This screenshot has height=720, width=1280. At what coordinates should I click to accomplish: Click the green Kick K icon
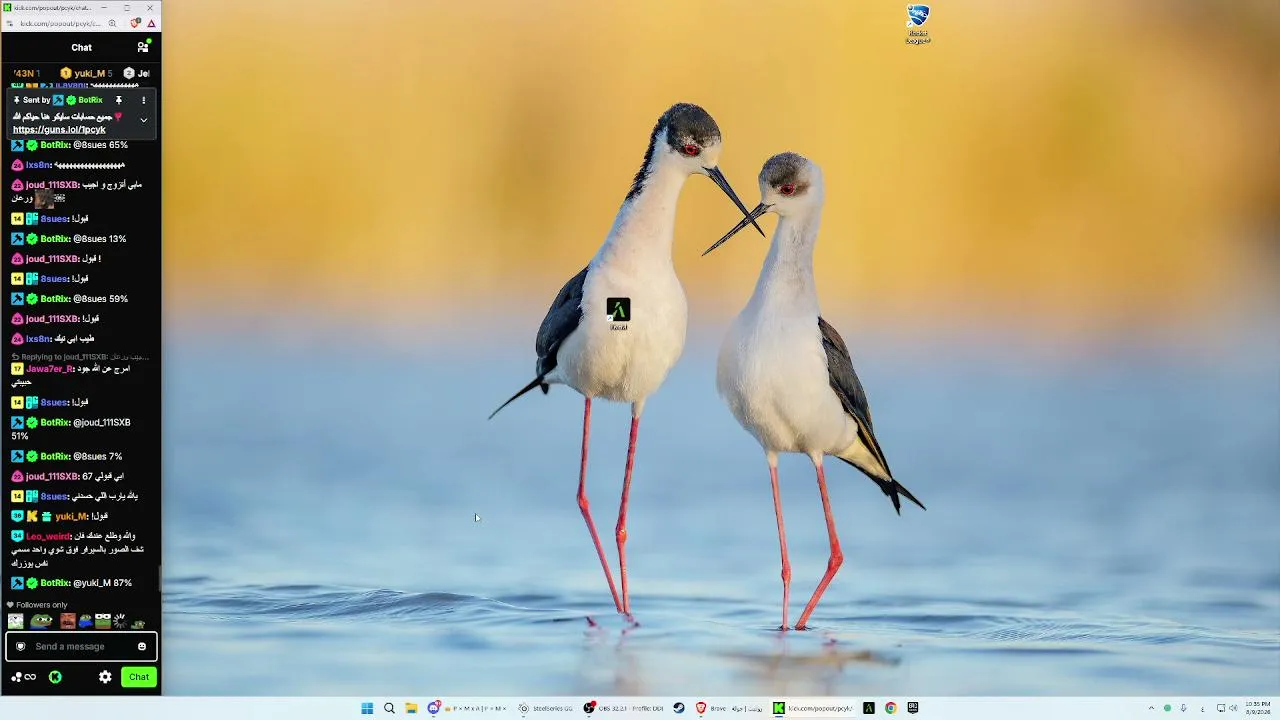[x=55, y=677]
